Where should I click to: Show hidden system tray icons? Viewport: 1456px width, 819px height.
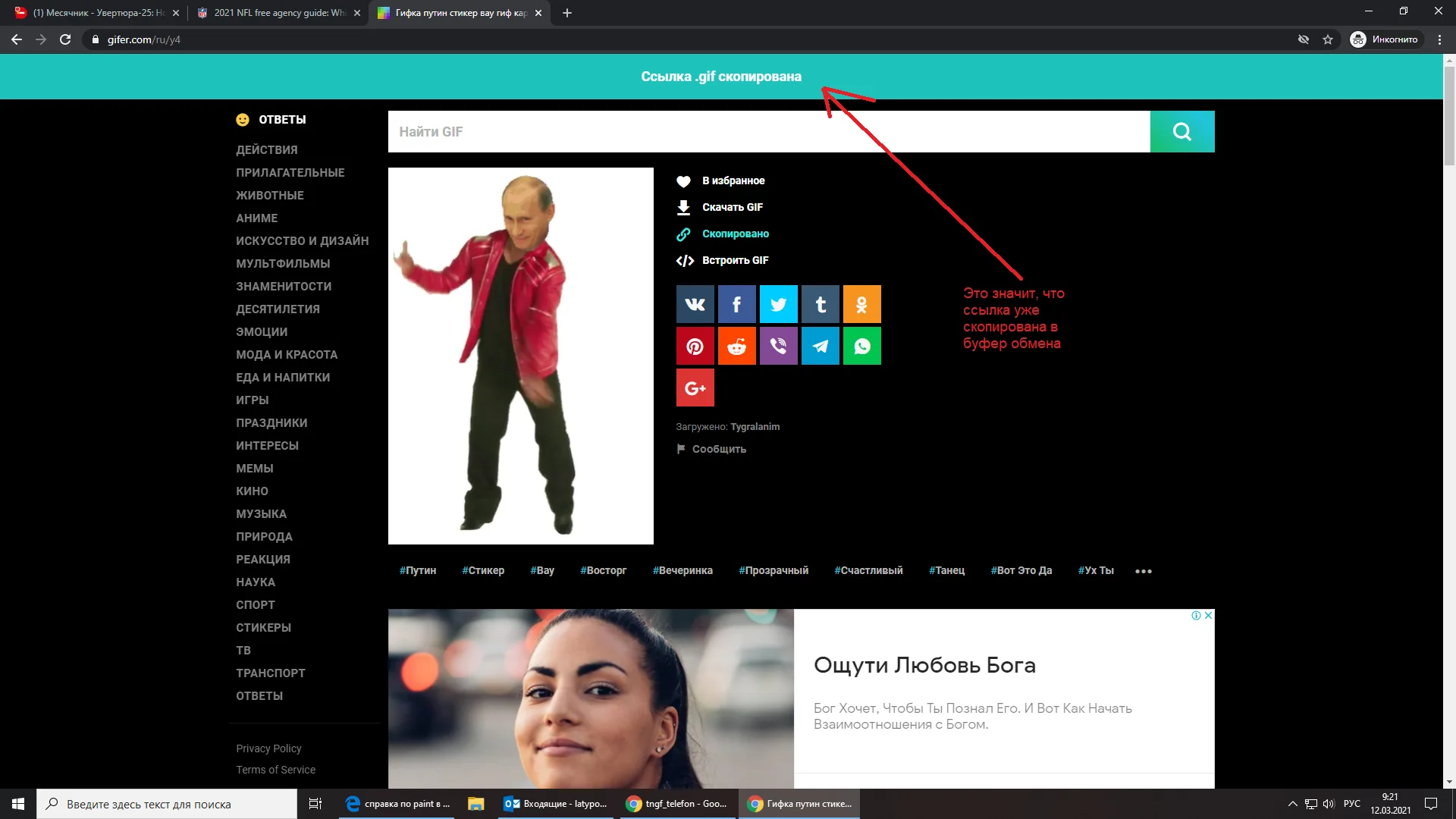(1292, 804)
